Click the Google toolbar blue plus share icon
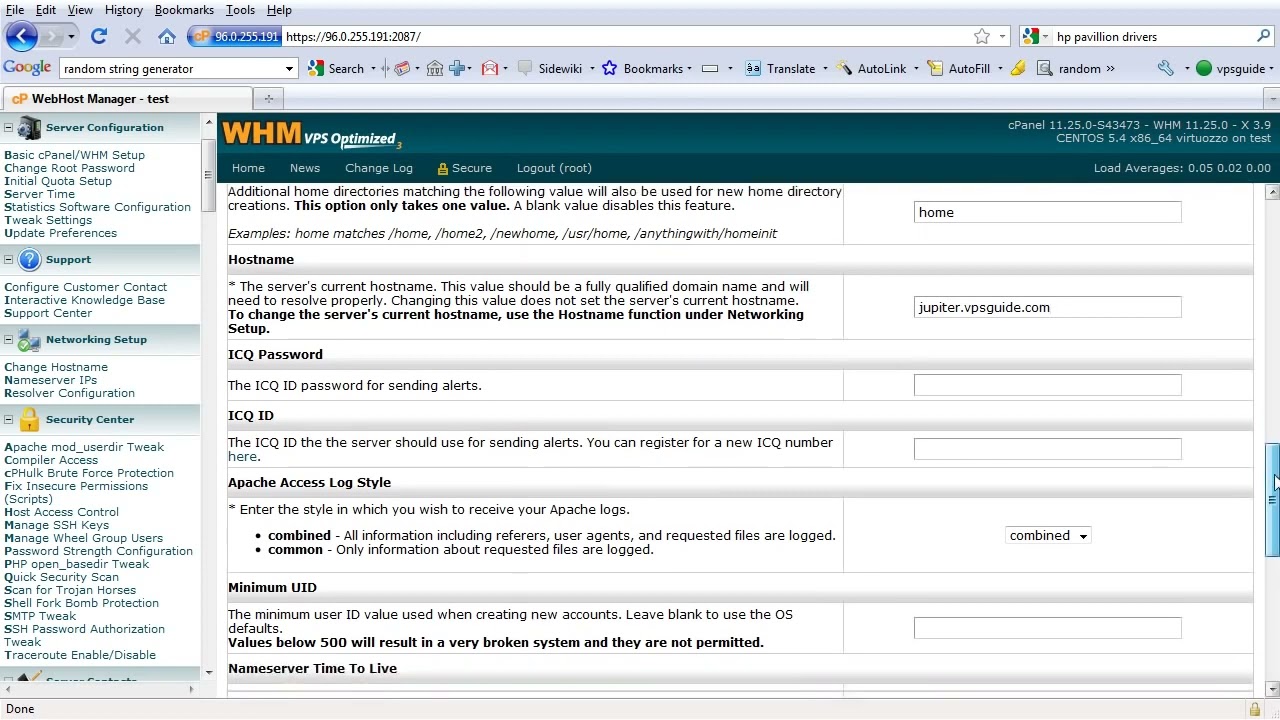1280x720 pixels. point(458,69)
